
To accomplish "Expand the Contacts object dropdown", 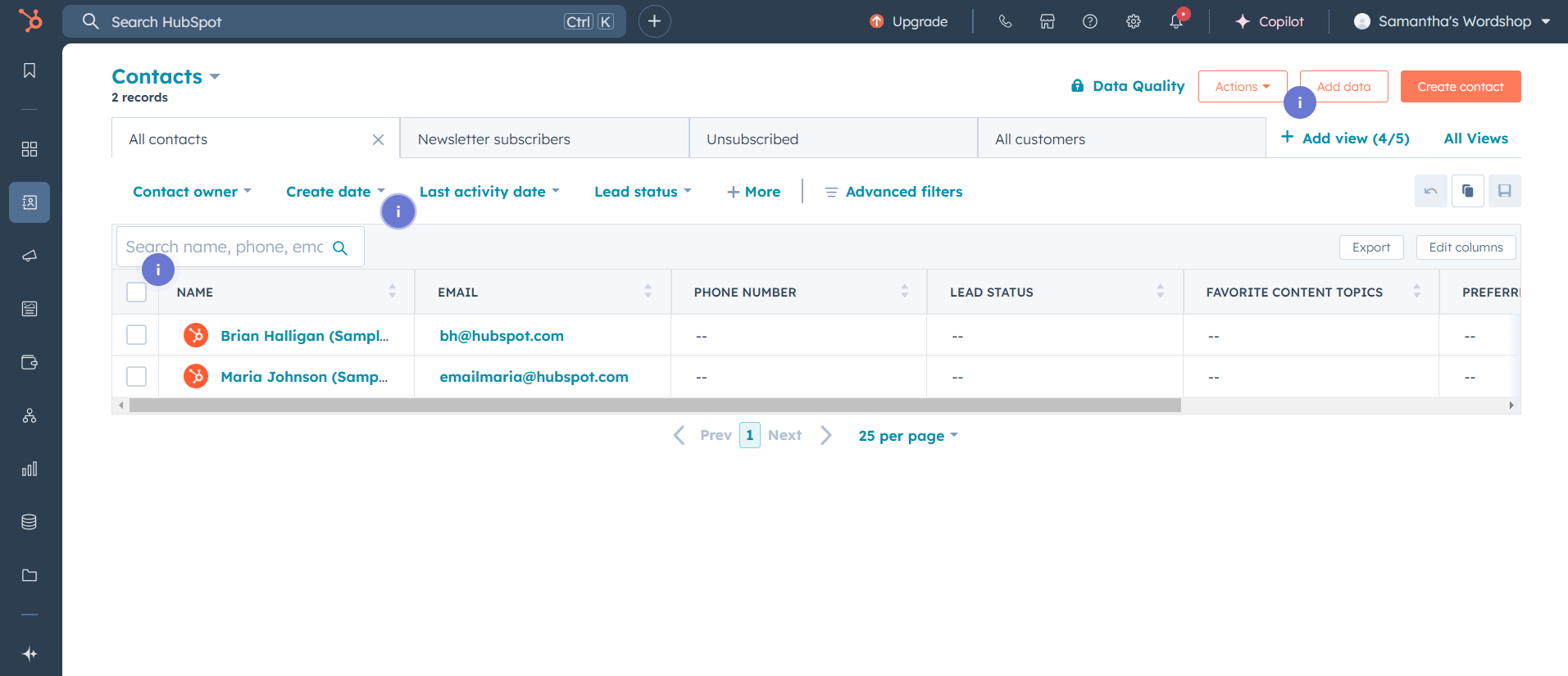I will point(166,76).
